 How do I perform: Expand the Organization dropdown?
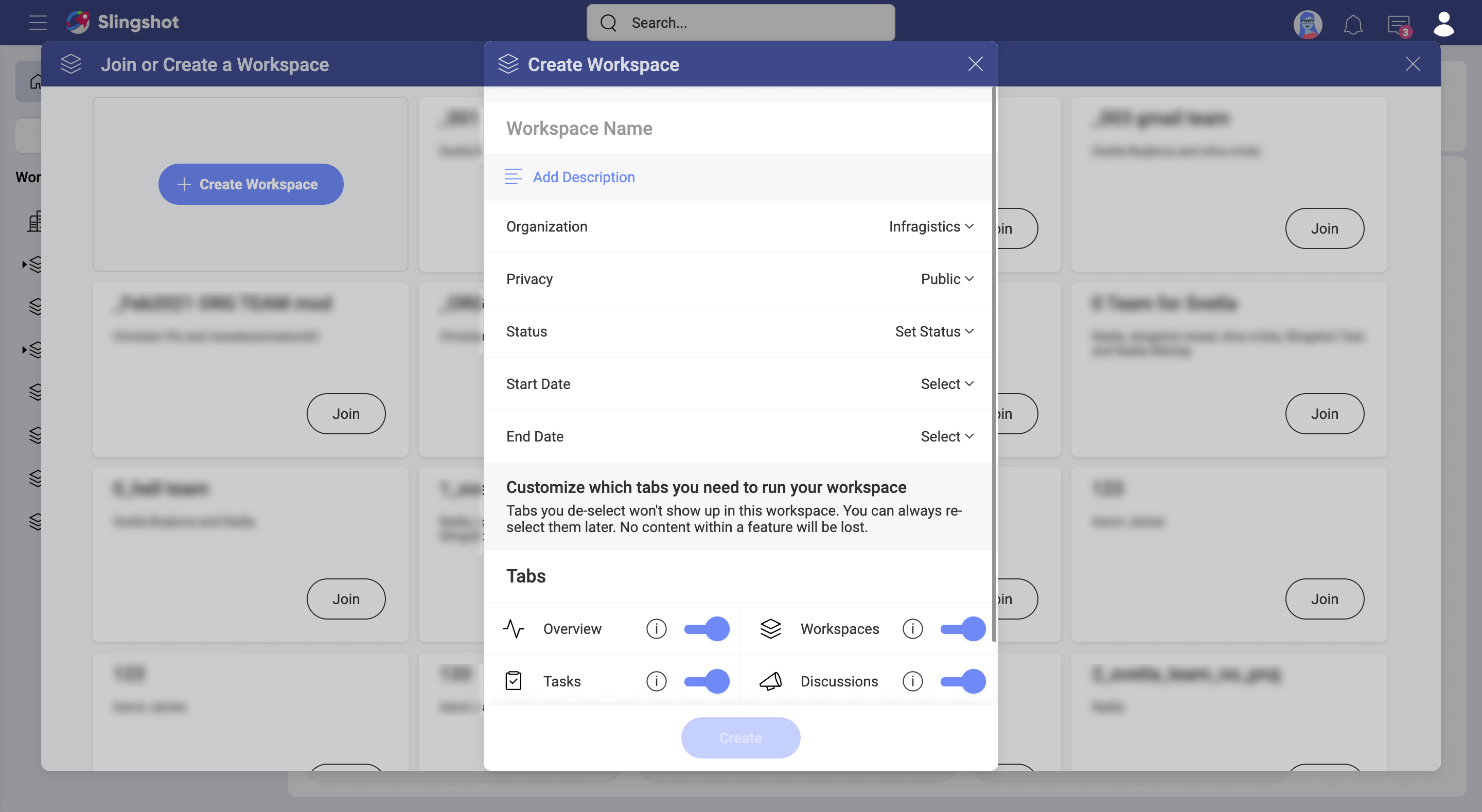coord(930,225)
